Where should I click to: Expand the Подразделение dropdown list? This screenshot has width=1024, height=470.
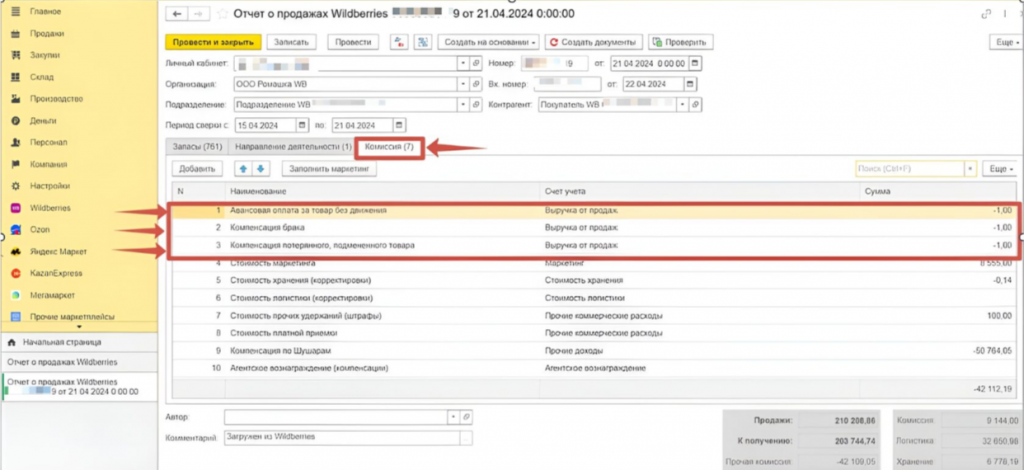(463, 104)
